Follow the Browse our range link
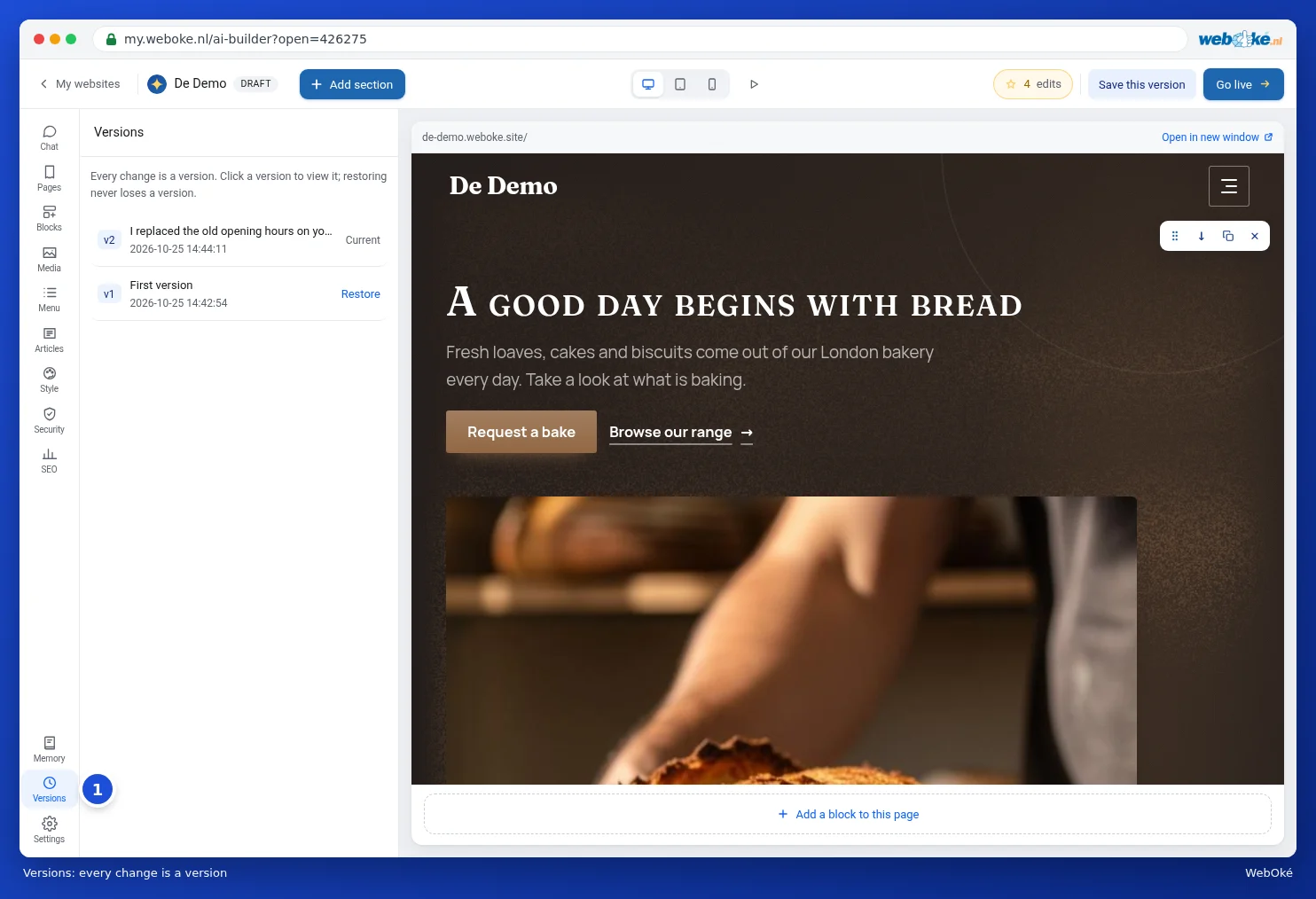The image size is (1316, 899). click(x=681, y=433)
